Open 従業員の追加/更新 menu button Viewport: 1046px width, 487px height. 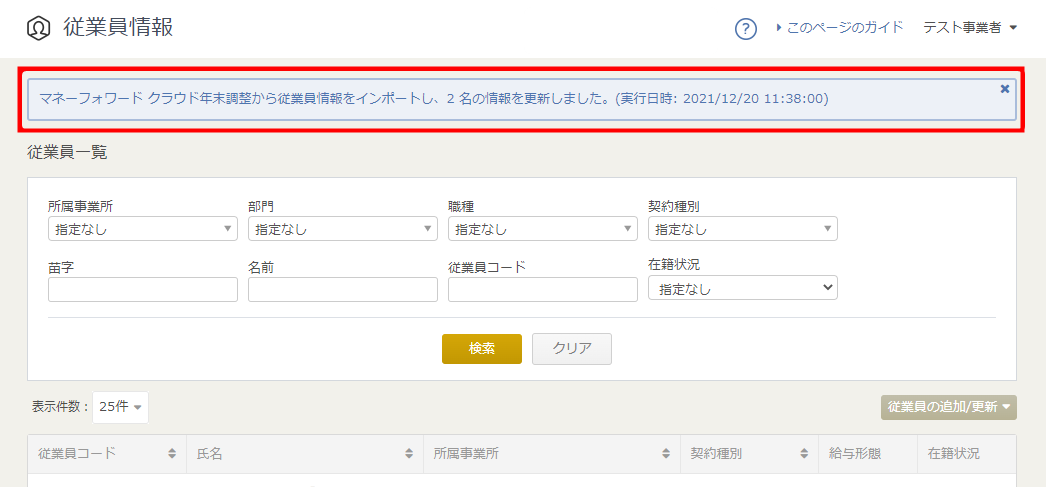pyautogui.click(x=948, y=407)
